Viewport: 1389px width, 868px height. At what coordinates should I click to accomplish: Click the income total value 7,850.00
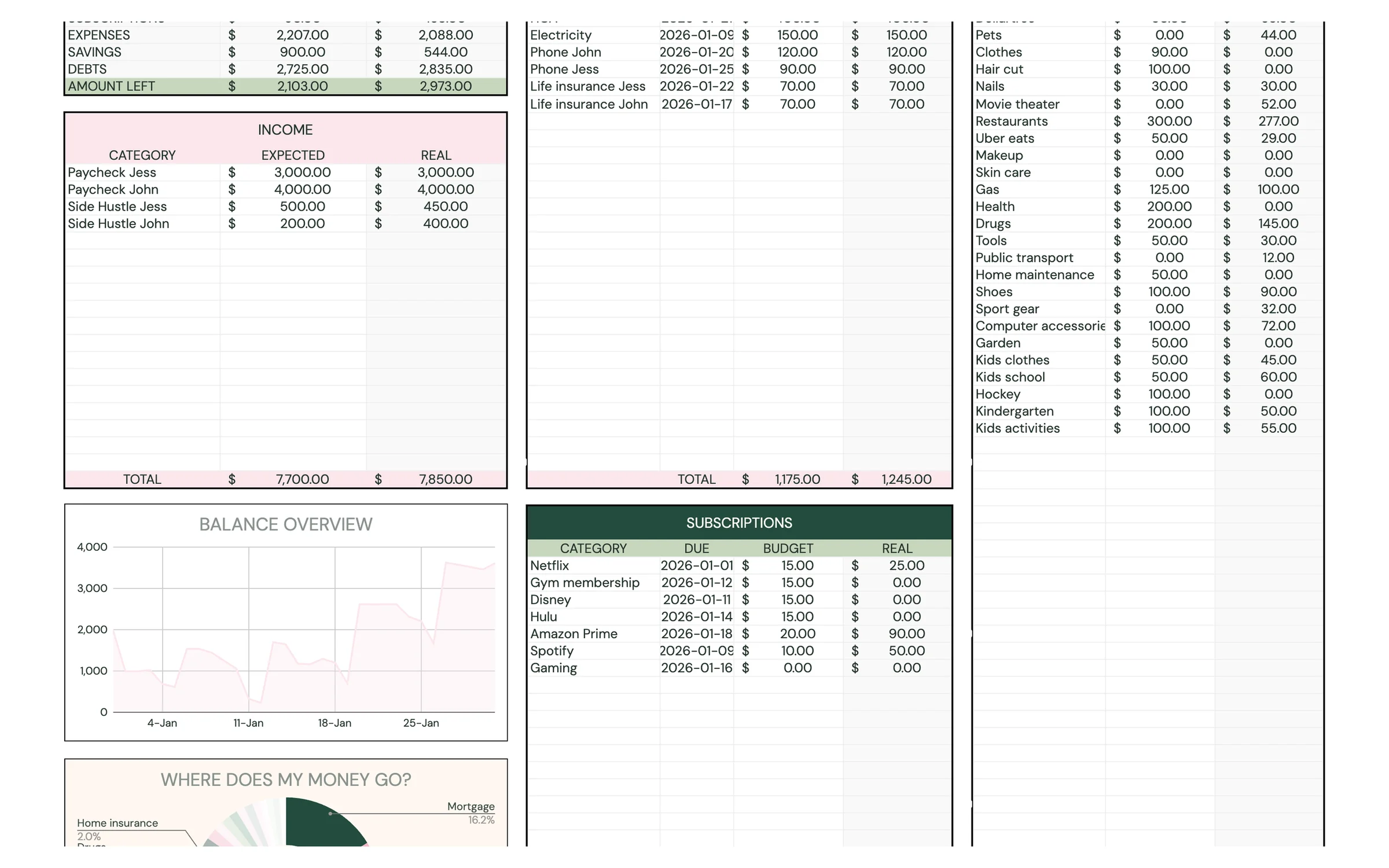[x=445, y=479]
